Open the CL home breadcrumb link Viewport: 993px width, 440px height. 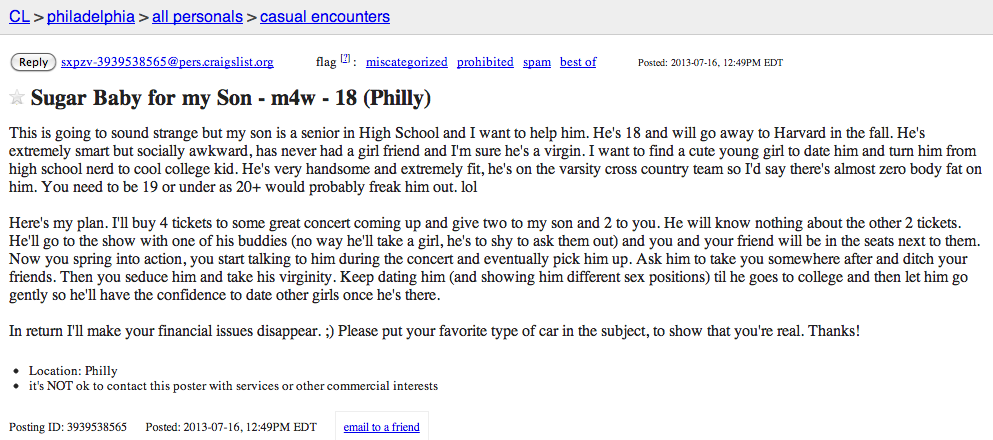point(18,16)
